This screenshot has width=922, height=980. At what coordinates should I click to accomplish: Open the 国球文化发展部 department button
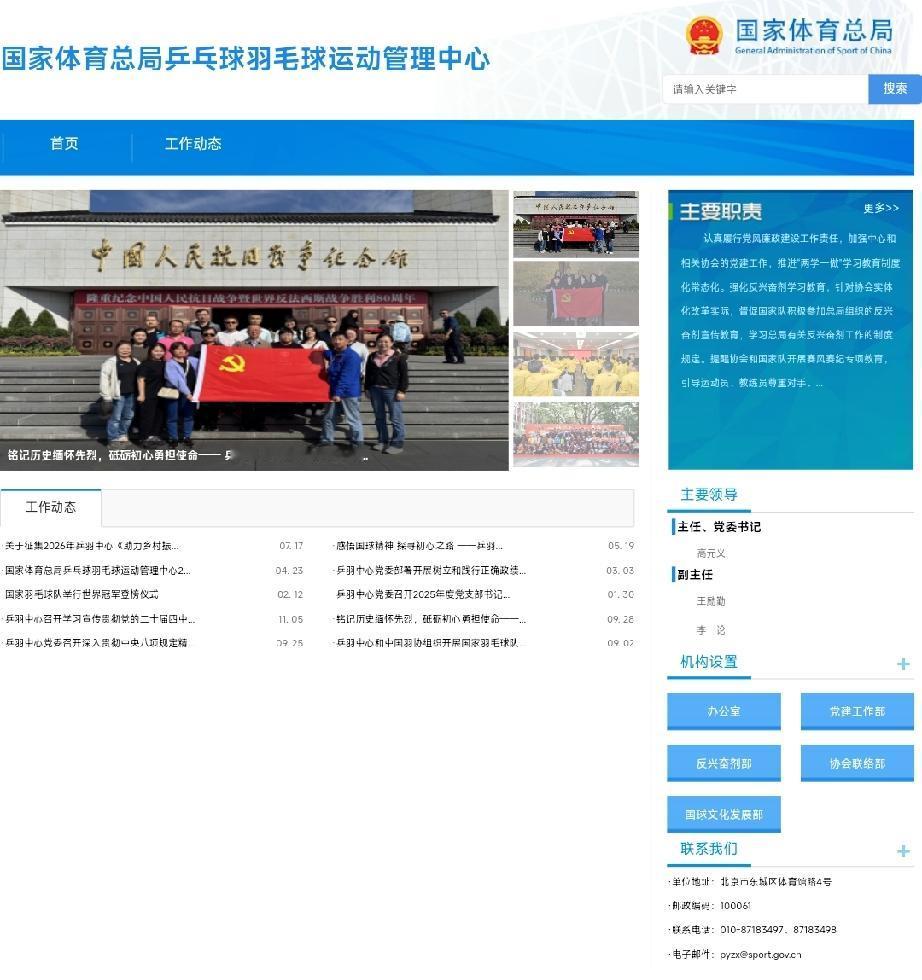coord(724,814)
